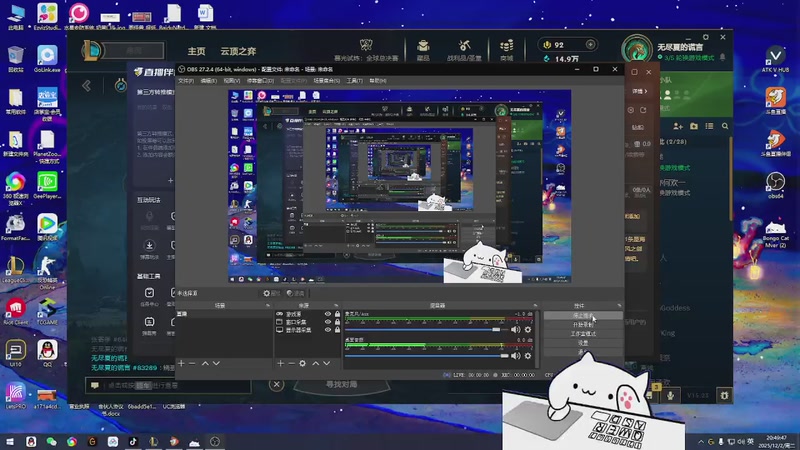Viewport: 800px width, 450px height.
Task: Pop out the 控件 dock via header icon
Action: tap(619, 306)
